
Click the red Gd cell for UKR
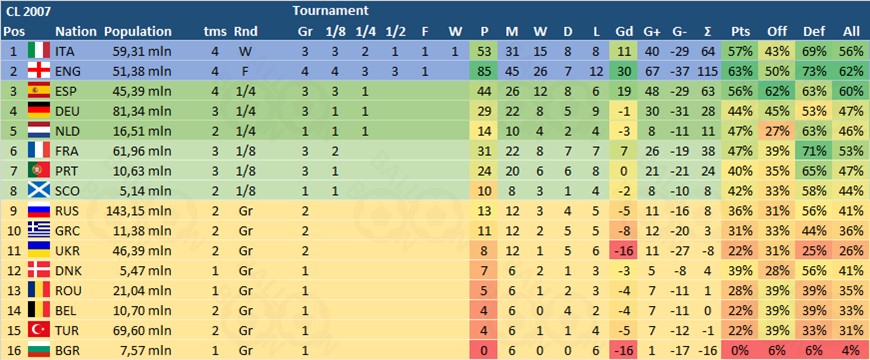[x=623, y=251]
